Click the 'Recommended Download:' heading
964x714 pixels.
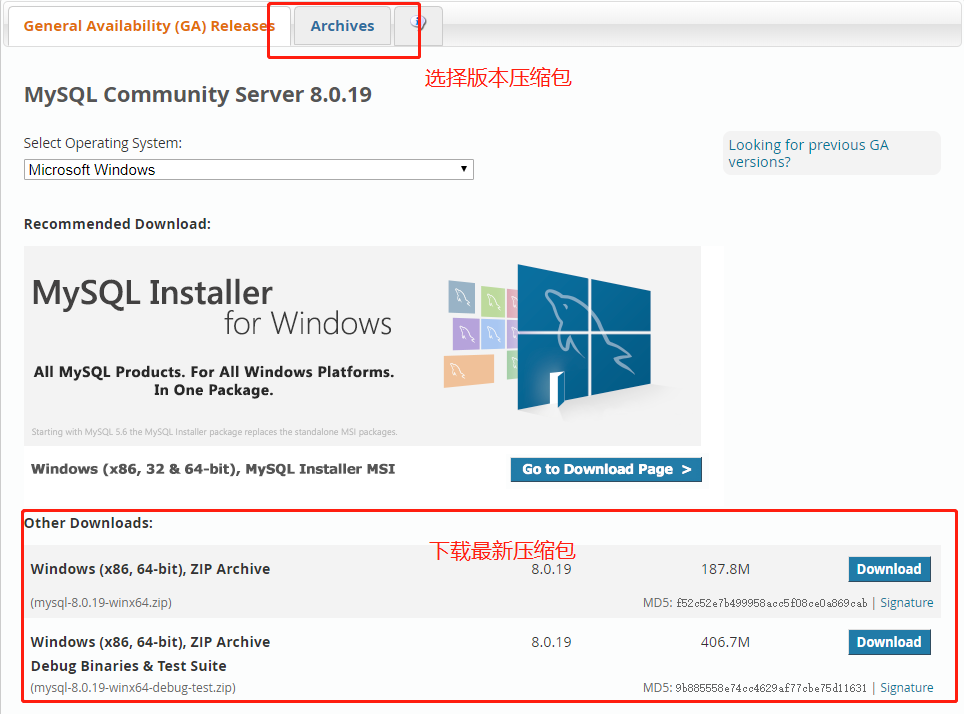(117, 224)
